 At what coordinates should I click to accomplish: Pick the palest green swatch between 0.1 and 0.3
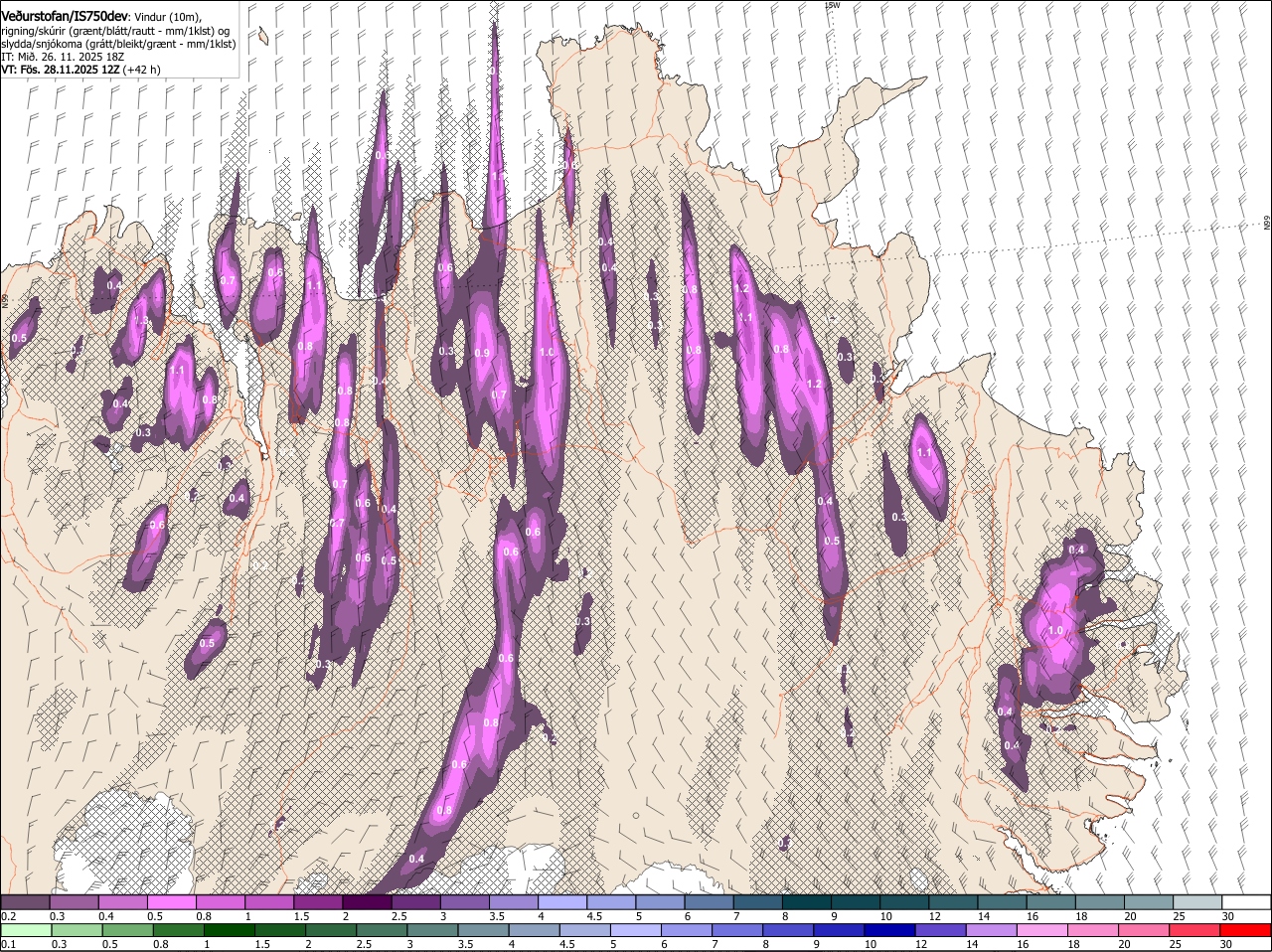pos(25,930)
